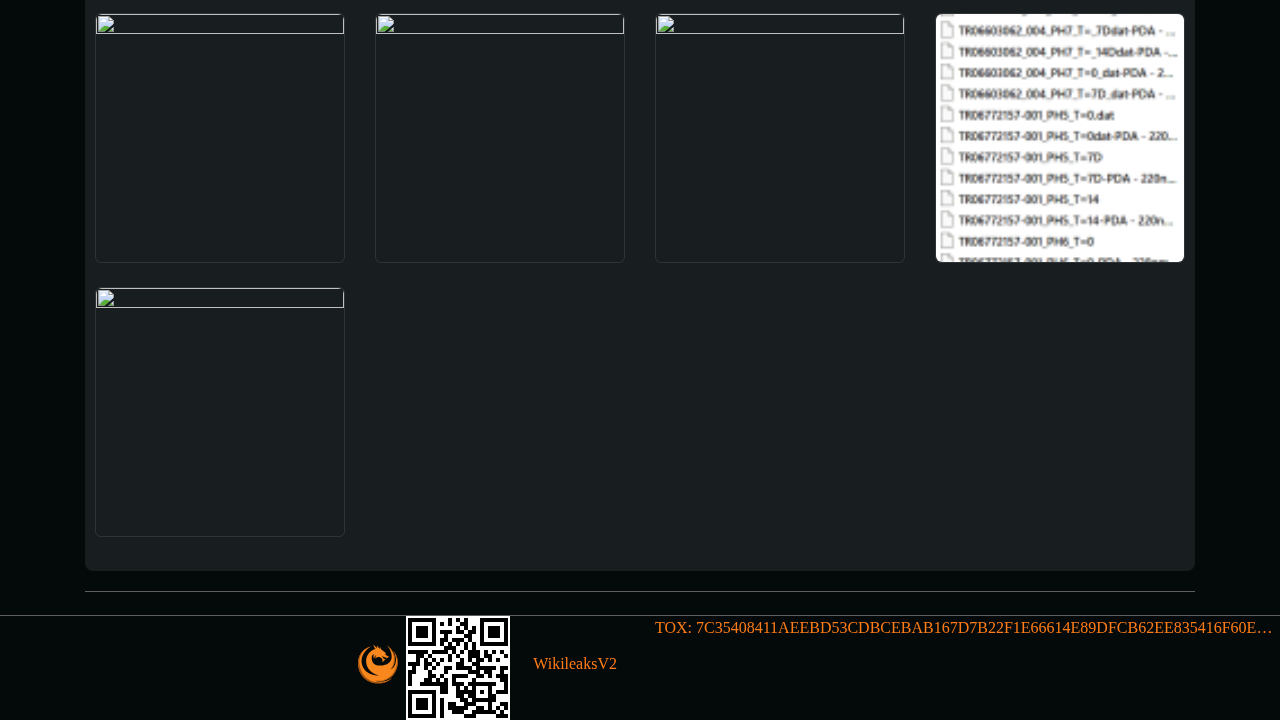Select the TR06772157-001_PH5_T=14 file name
The height and width of the screenshot is (720, 1280).
tap(1028, 199)
